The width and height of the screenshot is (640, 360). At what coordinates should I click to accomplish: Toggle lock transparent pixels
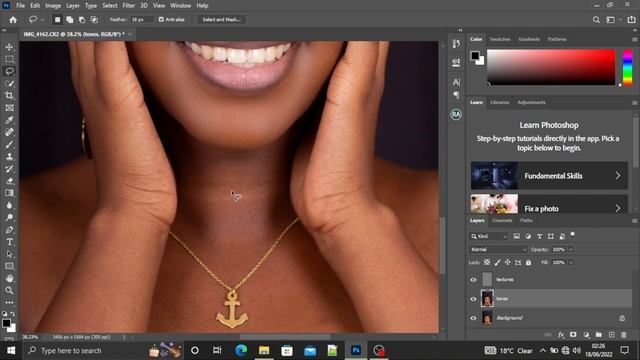(x=487, y=262)
